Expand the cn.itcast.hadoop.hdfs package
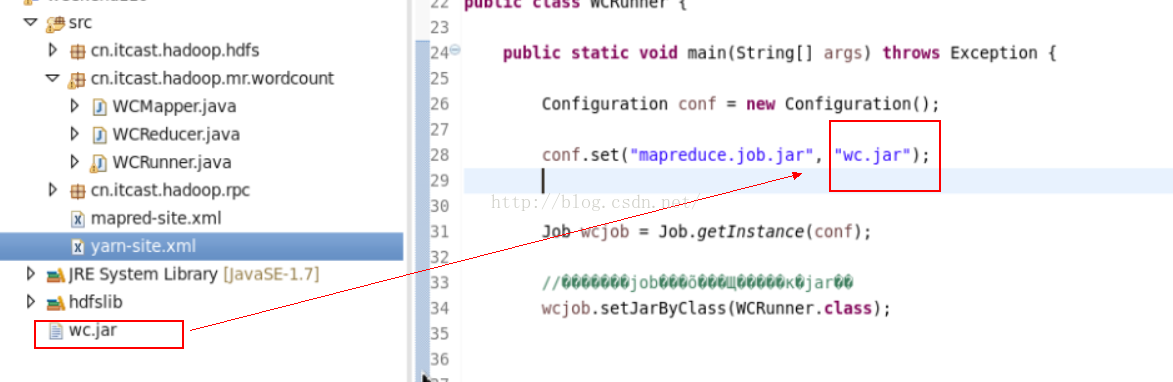1173x382 pixels. pos(52,50)
